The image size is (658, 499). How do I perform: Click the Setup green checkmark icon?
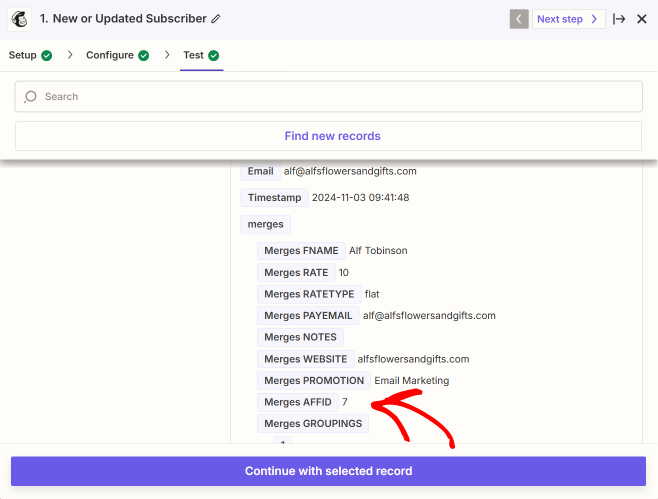[x=47, y=55]
